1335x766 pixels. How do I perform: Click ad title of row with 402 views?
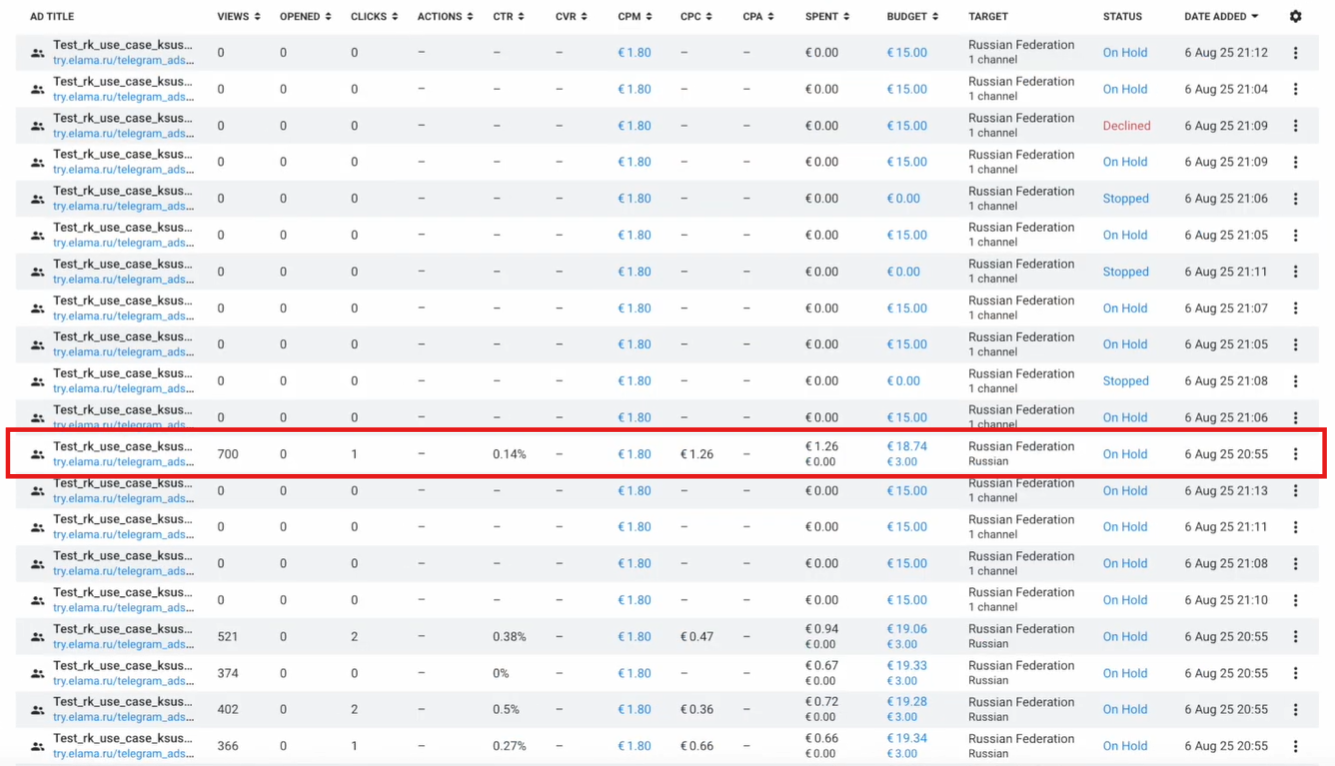pyautogui.click(x=122, y=702)
